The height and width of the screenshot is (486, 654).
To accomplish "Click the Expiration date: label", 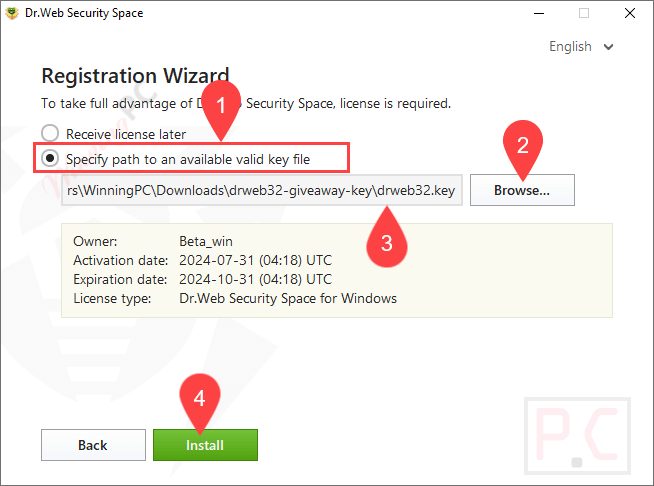I will tap(120, 279).
